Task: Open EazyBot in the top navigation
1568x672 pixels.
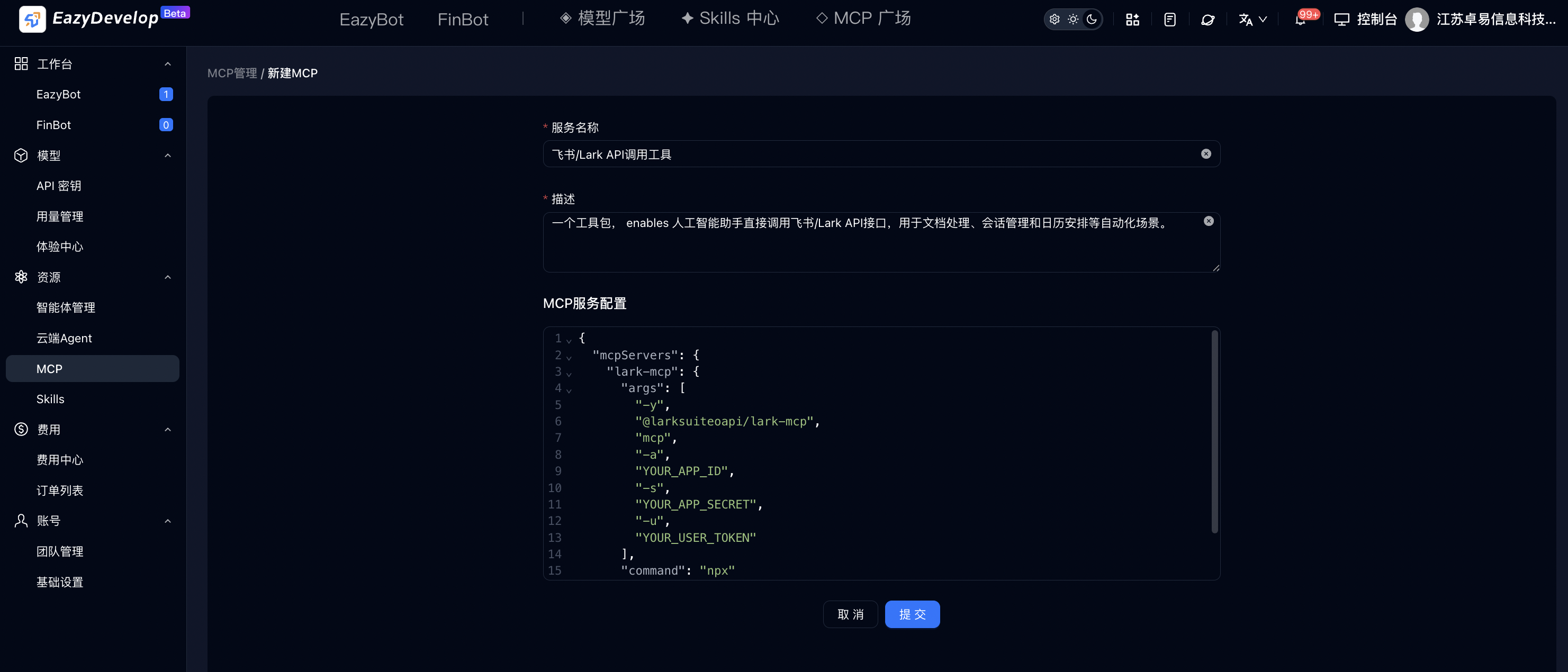Action: point(371,20)
